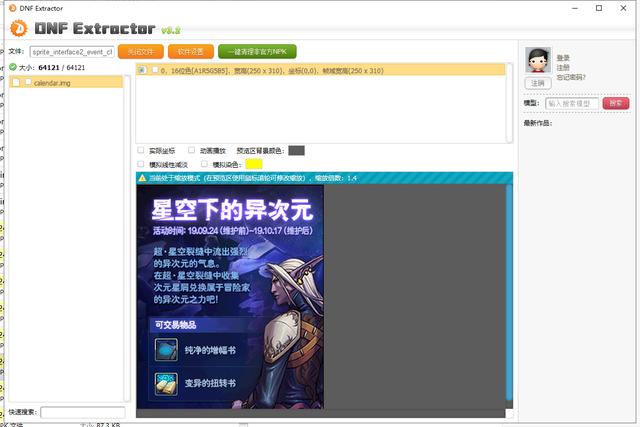Select calendar.img in the file list
The image size is (640, 427).
(66, 82)
